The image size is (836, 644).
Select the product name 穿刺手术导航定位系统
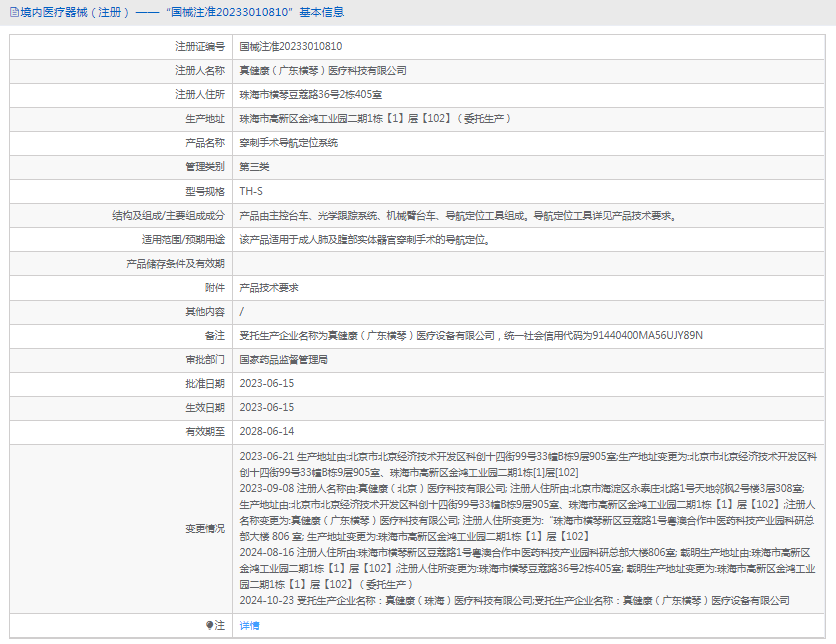pos(288,143)
